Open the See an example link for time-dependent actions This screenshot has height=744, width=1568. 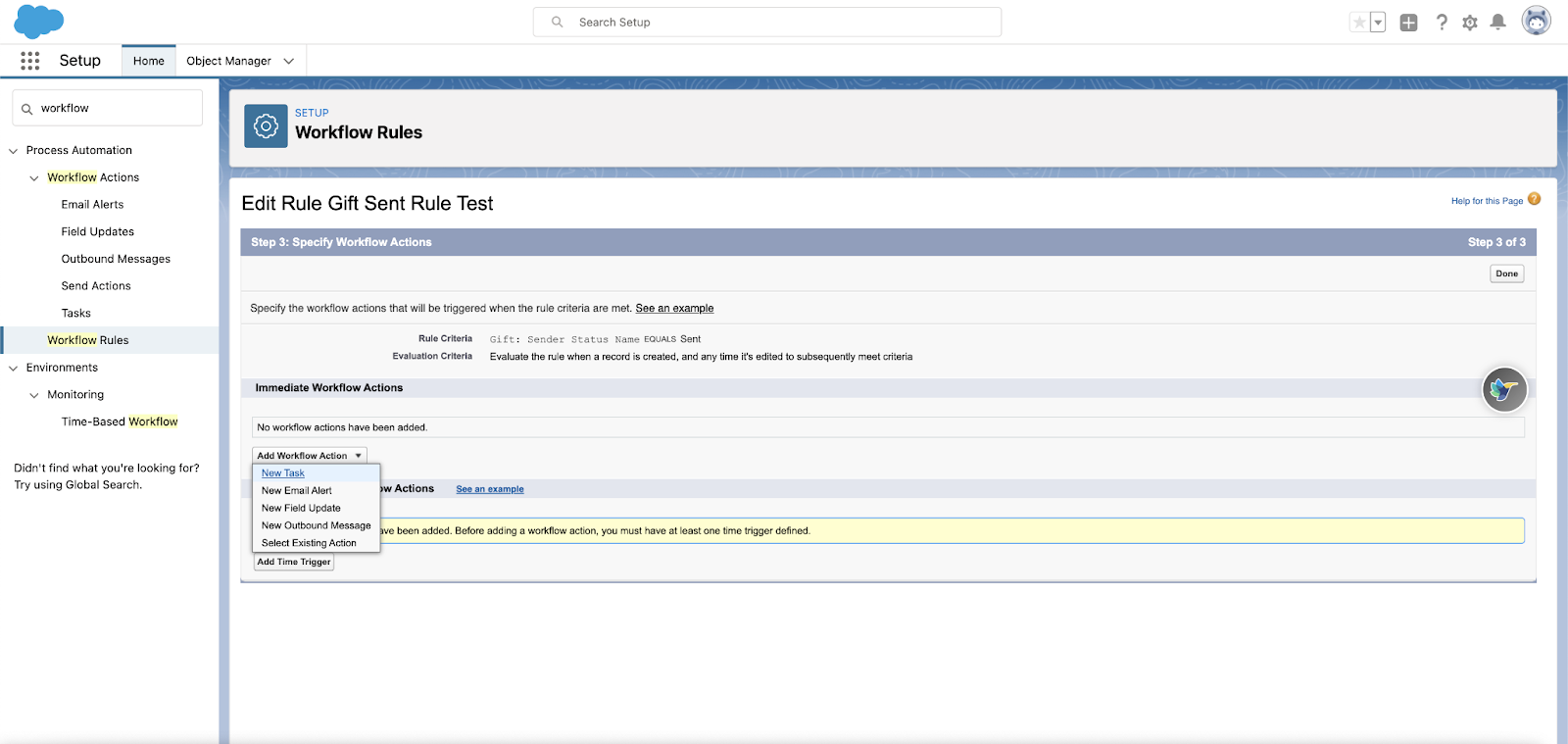point(490,489)
